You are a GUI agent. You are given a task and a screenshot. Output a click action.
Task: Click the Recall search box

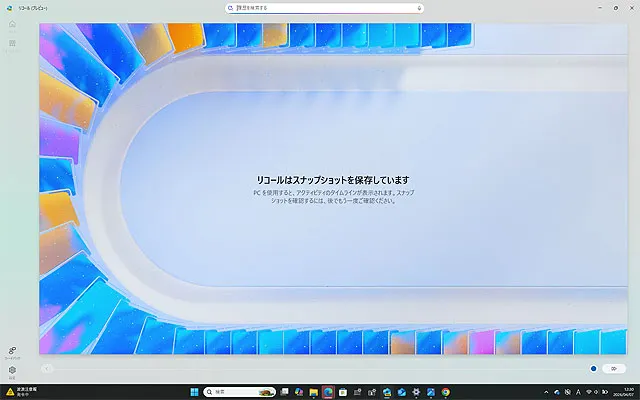[x=320, y=7]
